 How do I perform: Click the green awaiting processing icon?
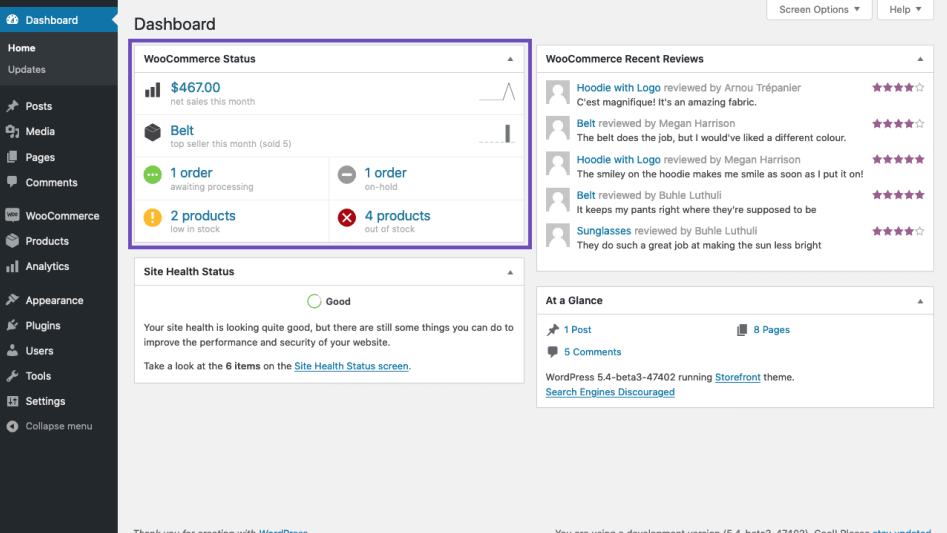tap(152, 174)
